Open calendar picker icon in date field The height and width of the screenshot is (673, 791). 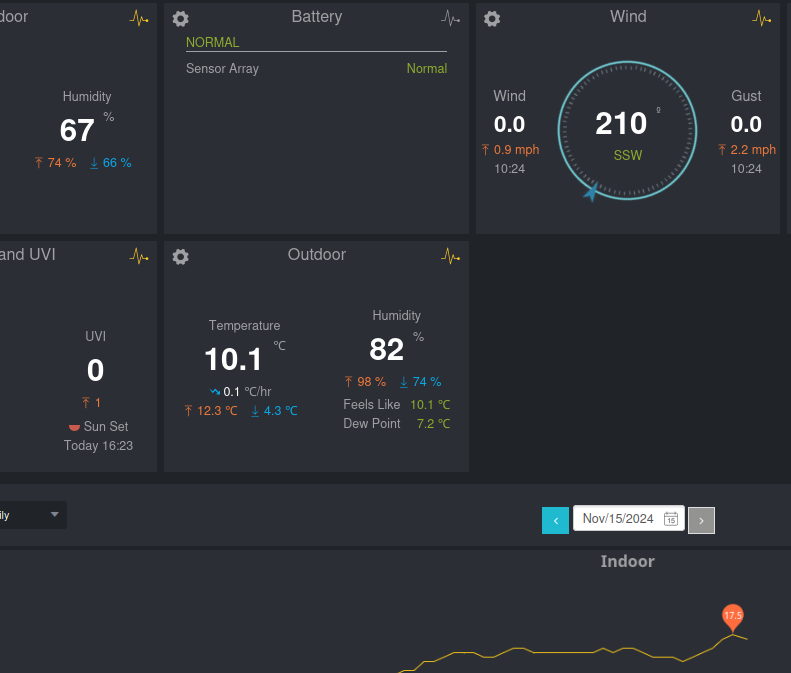point(670,519)
